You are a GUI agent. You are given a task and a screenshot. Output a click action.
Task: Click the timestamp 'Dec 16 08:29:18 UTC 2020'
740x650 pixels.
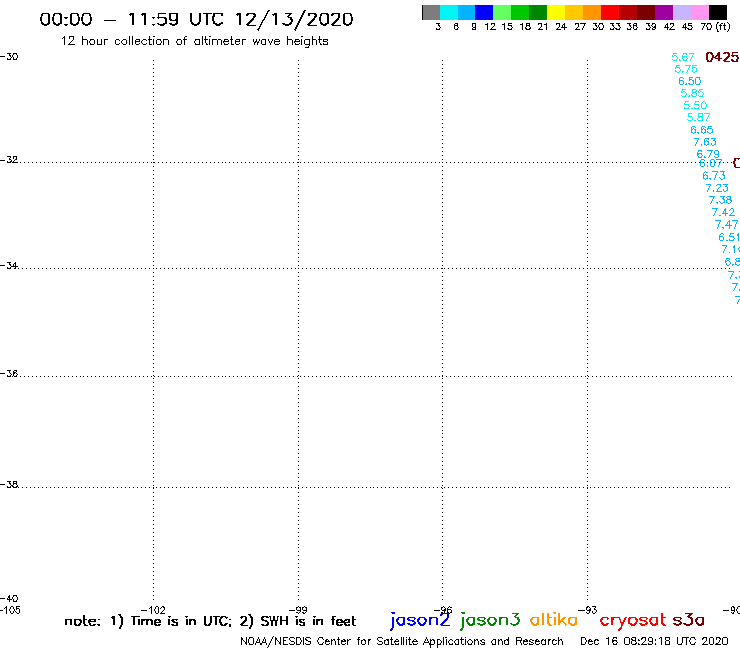[x=654, y=641]
